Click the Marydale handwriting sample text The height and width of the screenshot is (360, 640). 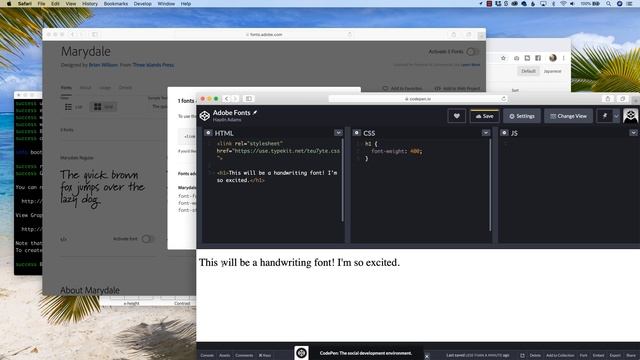pyautogui.click(x=102, y=188)
